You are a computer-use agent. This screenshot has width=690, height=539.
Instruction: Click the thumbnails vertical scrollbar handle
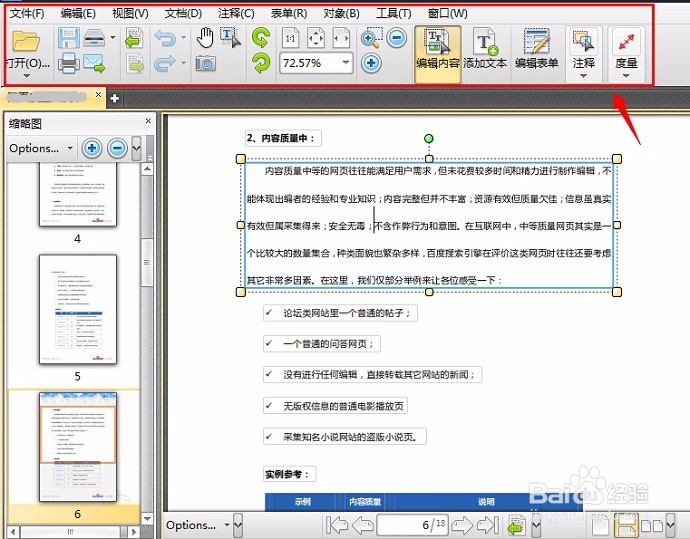coord(147,263)
